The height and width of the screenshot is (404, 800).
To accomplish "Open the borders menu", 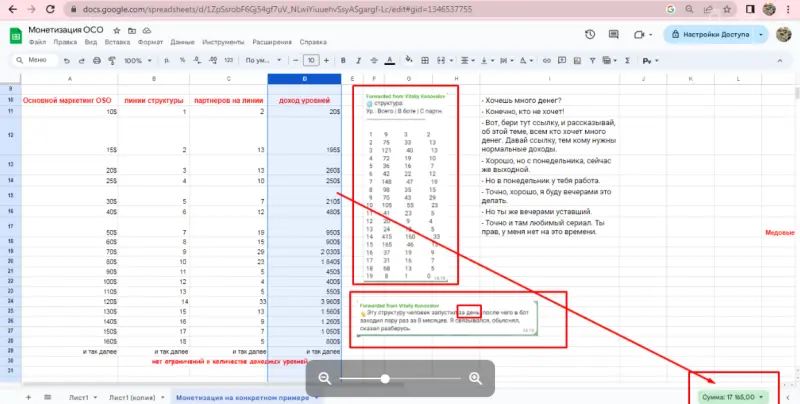I will (424, 60).
